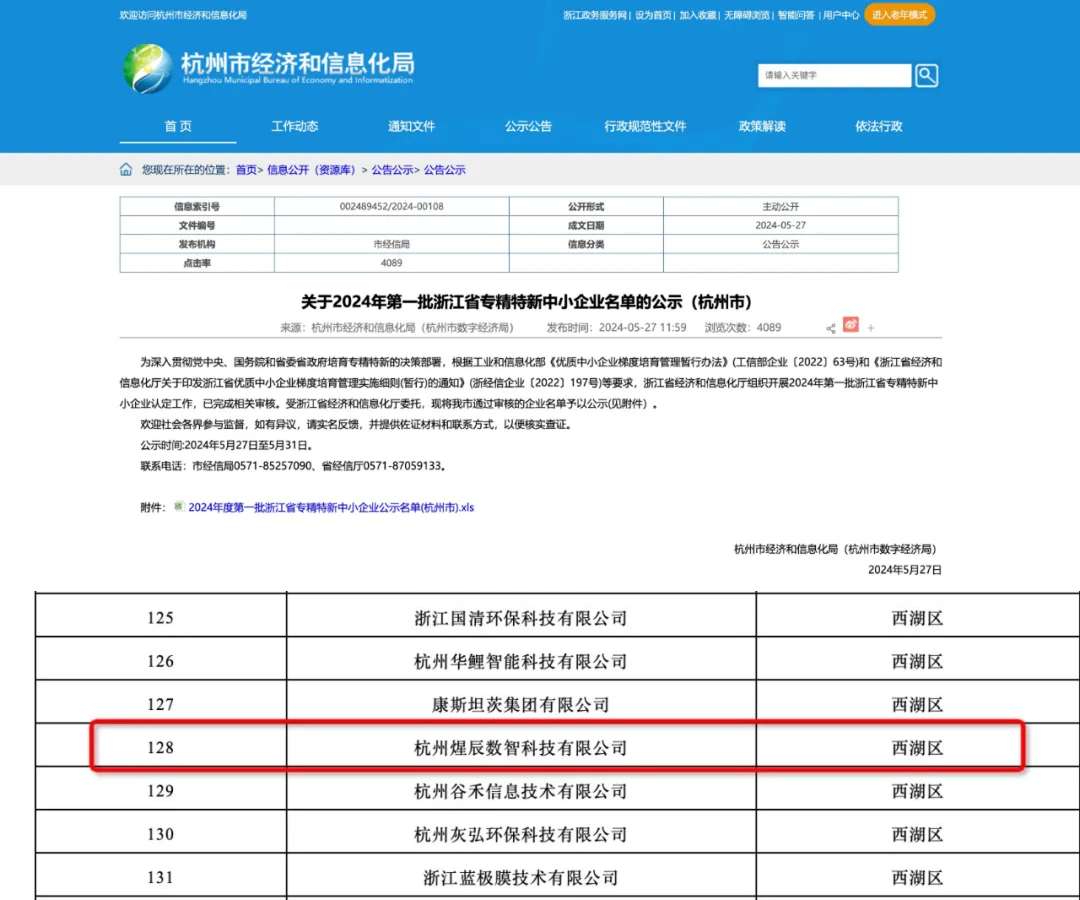Image resolution: width=1080 pixels, height=900 pixels.
Task: Select 公示公告 in the nav bar
Action: point(528,126)
